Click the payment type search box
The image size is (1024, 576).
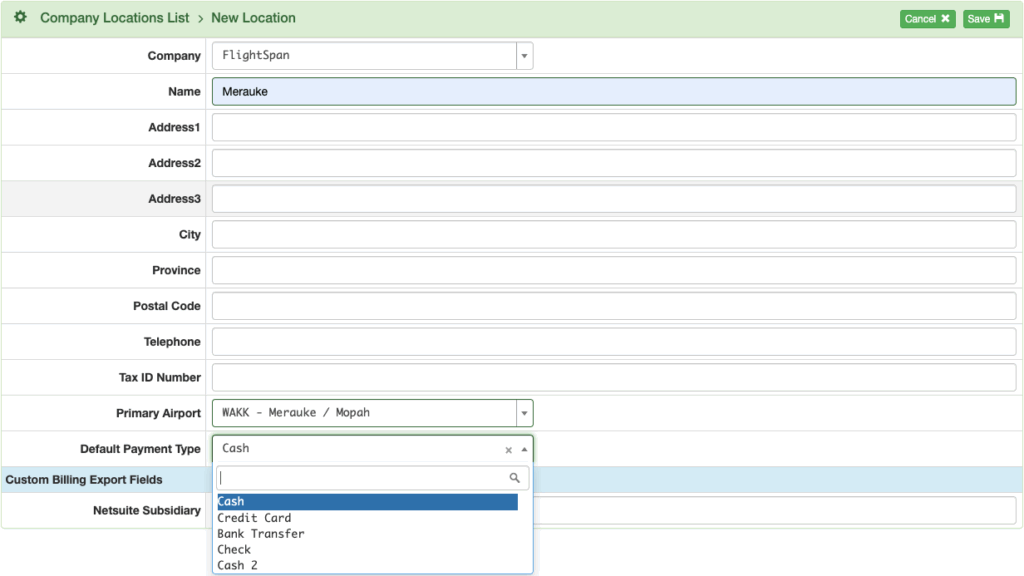(372, 478)
